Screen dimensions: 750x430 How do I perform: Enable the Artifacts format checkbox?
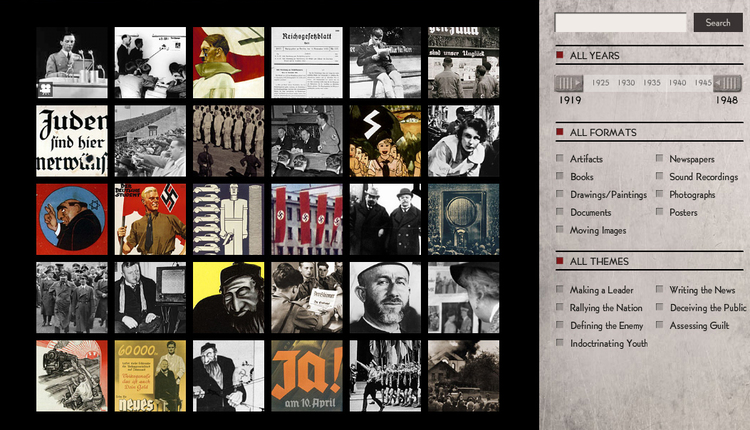pyautogui.click(x=561, y=159)
